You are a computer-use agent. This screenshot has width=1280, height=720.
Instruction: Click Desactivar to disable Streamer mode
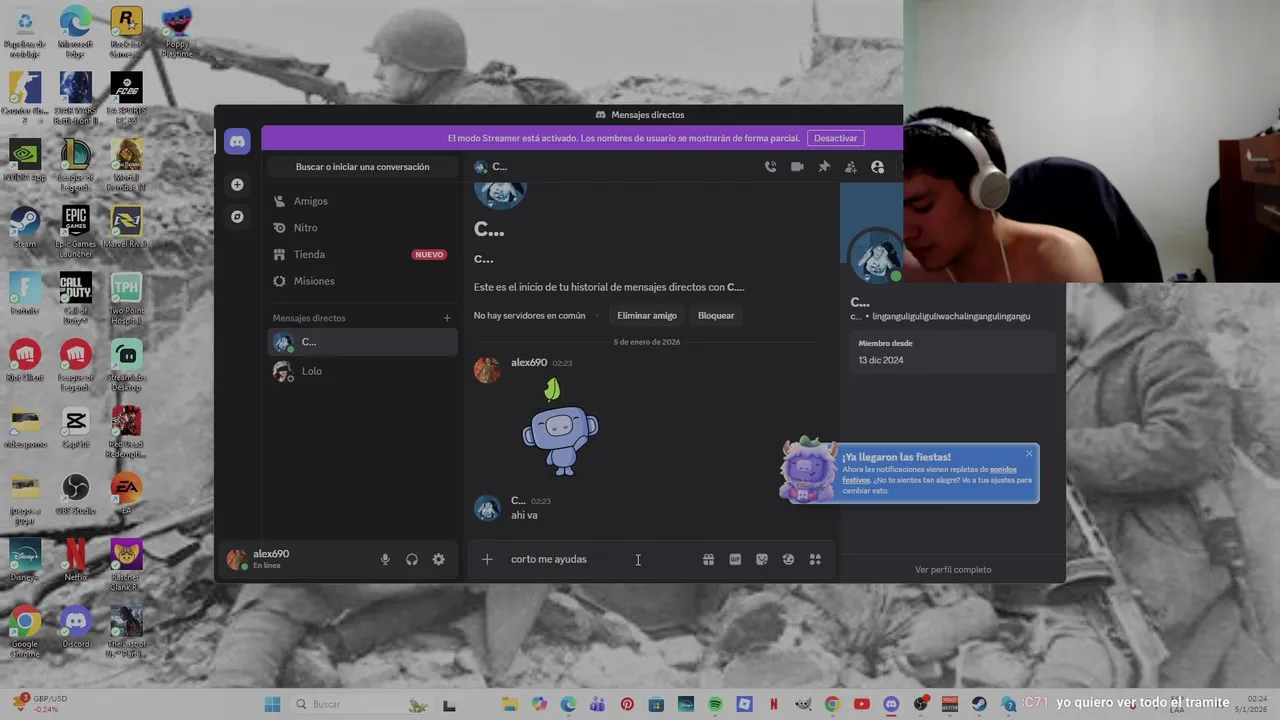coord(835,138)
